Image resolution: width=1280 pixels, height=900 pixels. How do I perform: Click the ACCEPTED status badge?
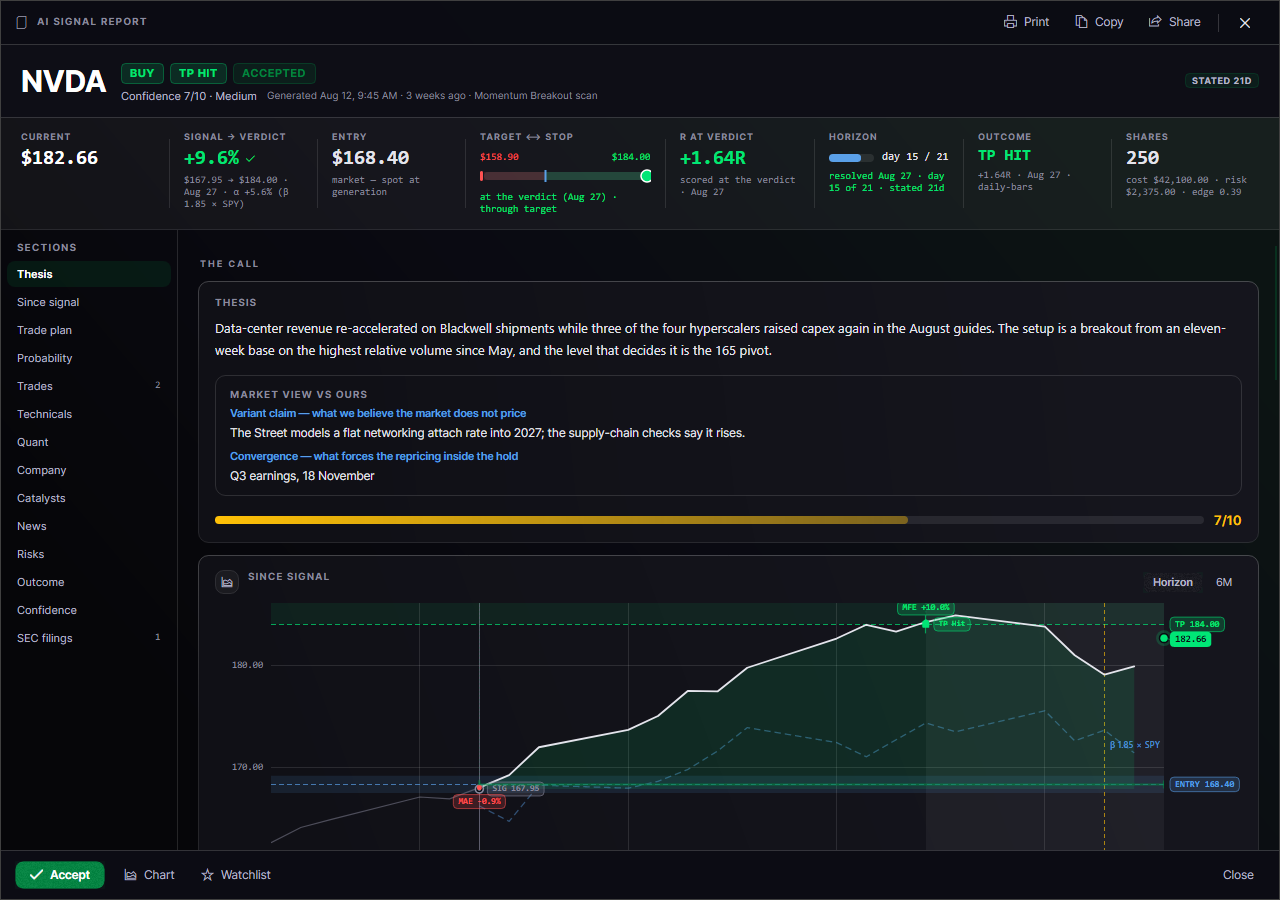[x=274, y=73]
